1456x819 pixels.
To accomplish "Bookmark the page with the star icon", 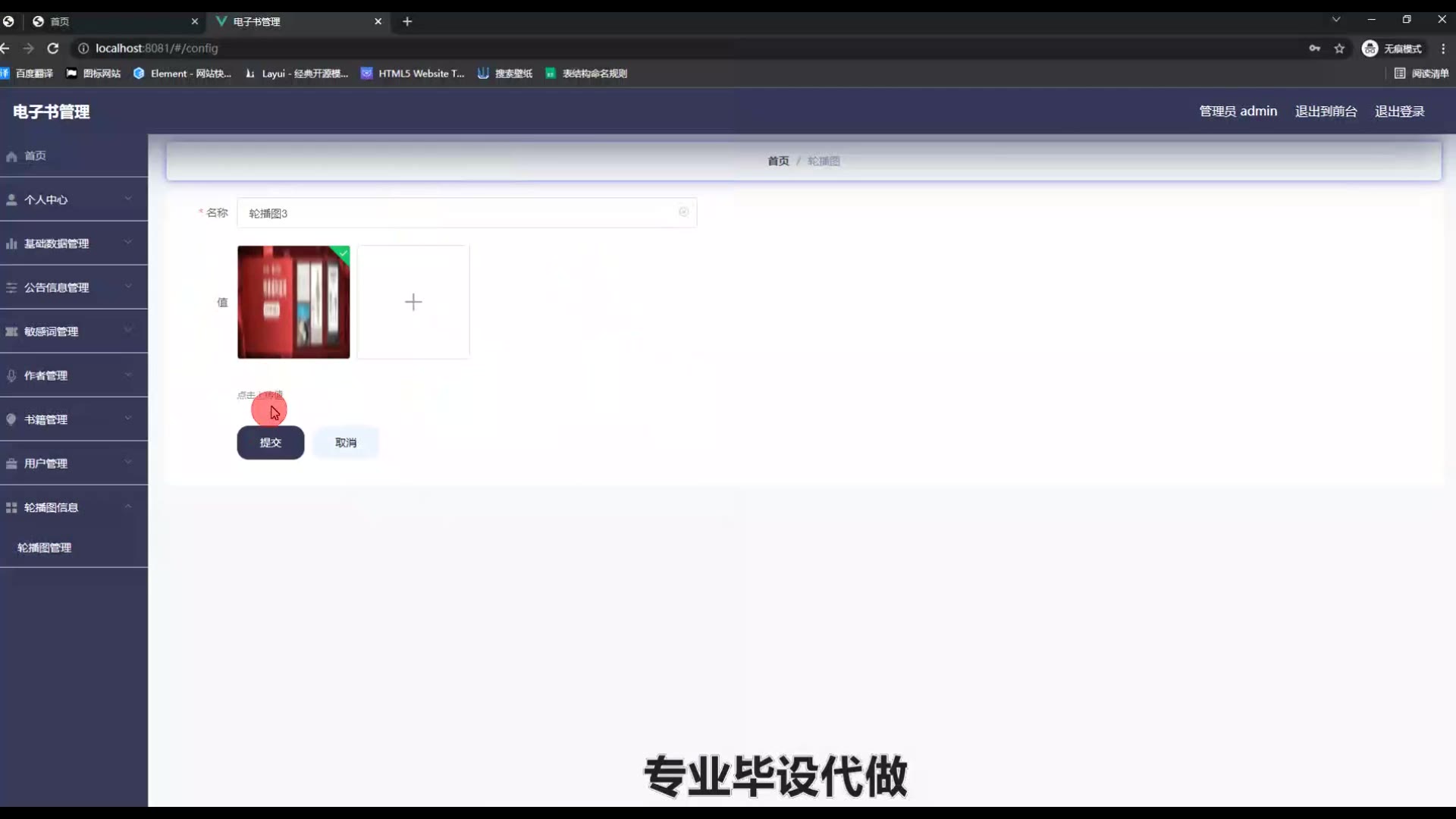I will tap(1339, 49).
